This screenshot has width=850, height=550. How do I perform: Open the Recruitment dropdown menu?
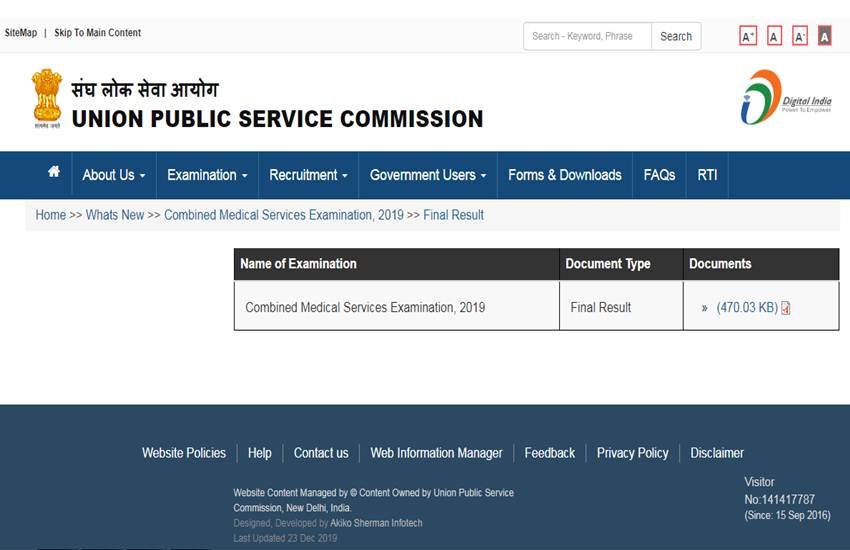click(308, 175)
